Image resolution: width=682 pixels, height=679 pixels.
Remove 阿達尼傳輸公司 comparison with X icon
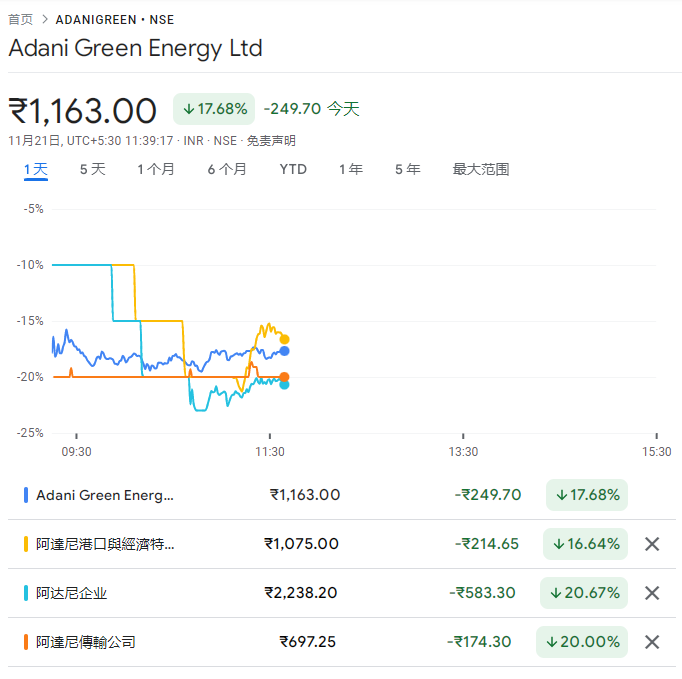[x=652, y=642]
